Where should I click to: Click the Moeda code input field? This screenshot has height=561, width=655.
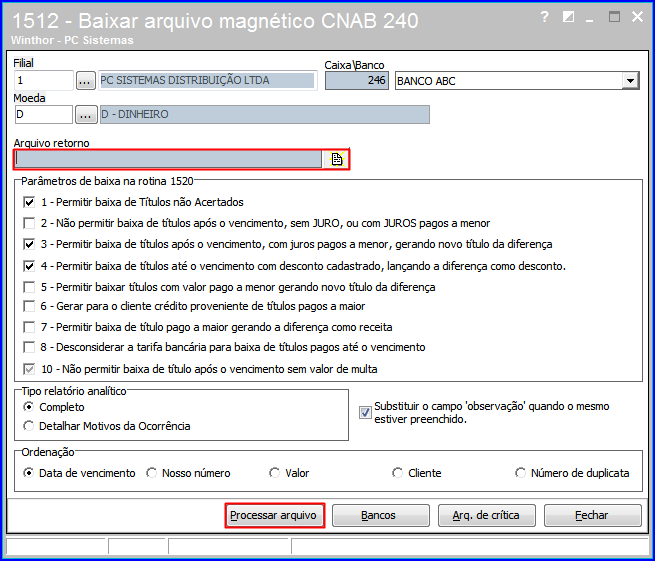[x=44, y=114]
